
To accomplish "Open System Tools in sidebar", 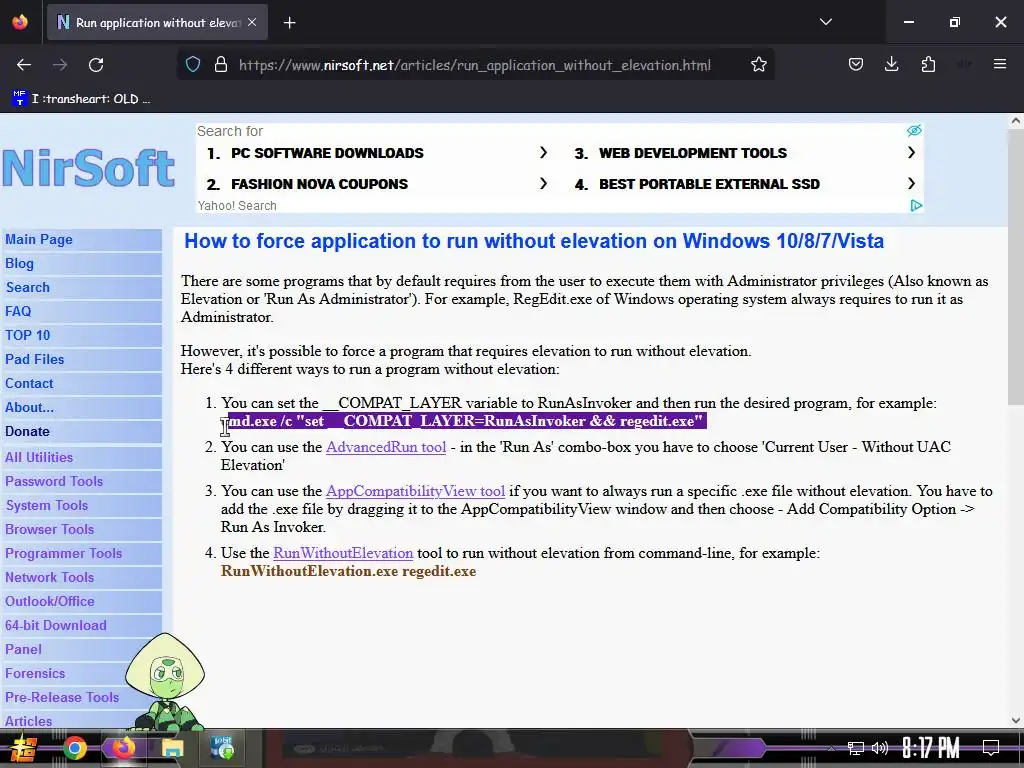I will pyautogui.click(x=46, y=505).
